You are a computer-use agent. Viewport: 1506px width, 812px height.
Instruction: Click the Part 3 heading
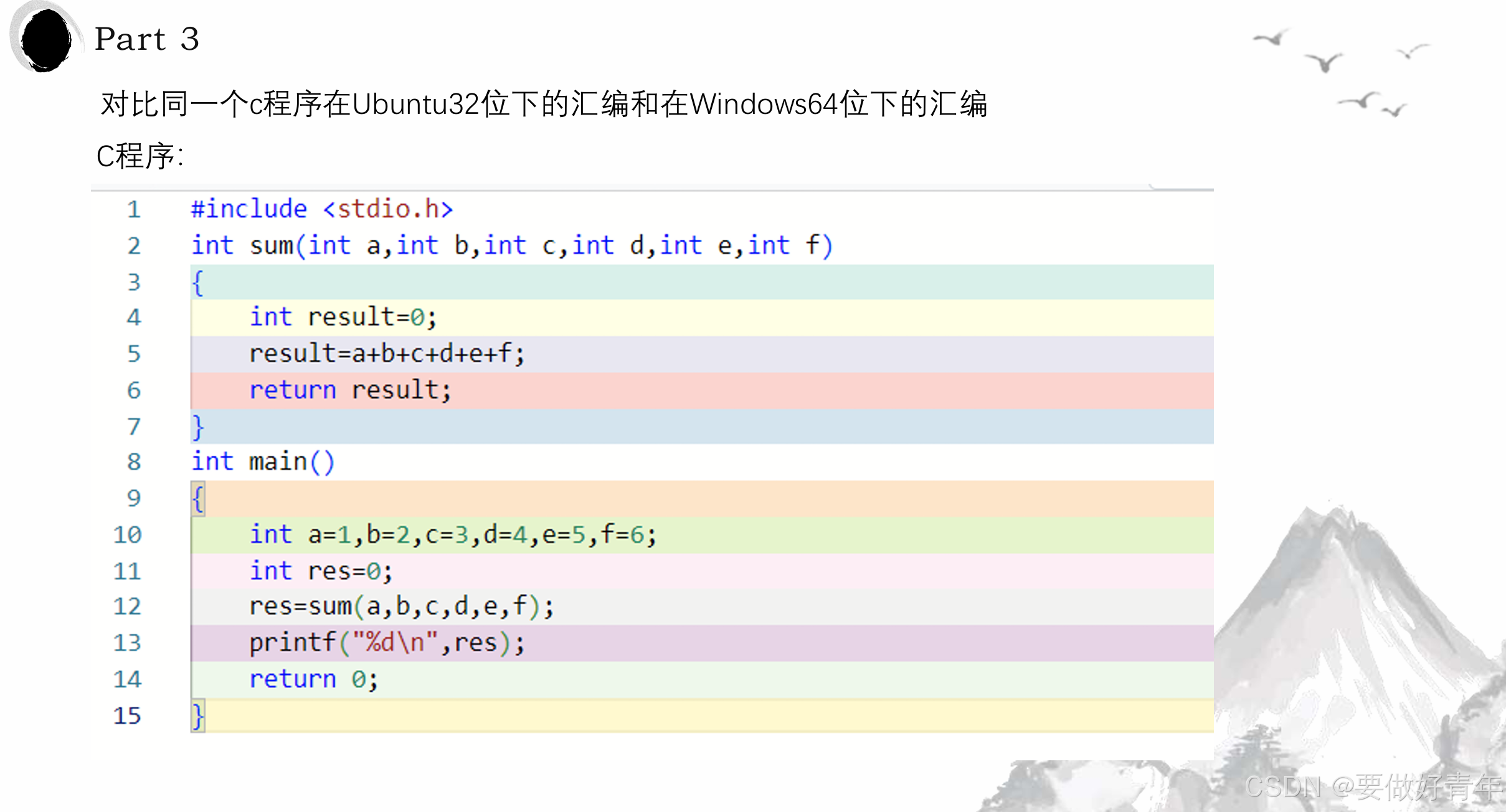click(x=147, y=39)
